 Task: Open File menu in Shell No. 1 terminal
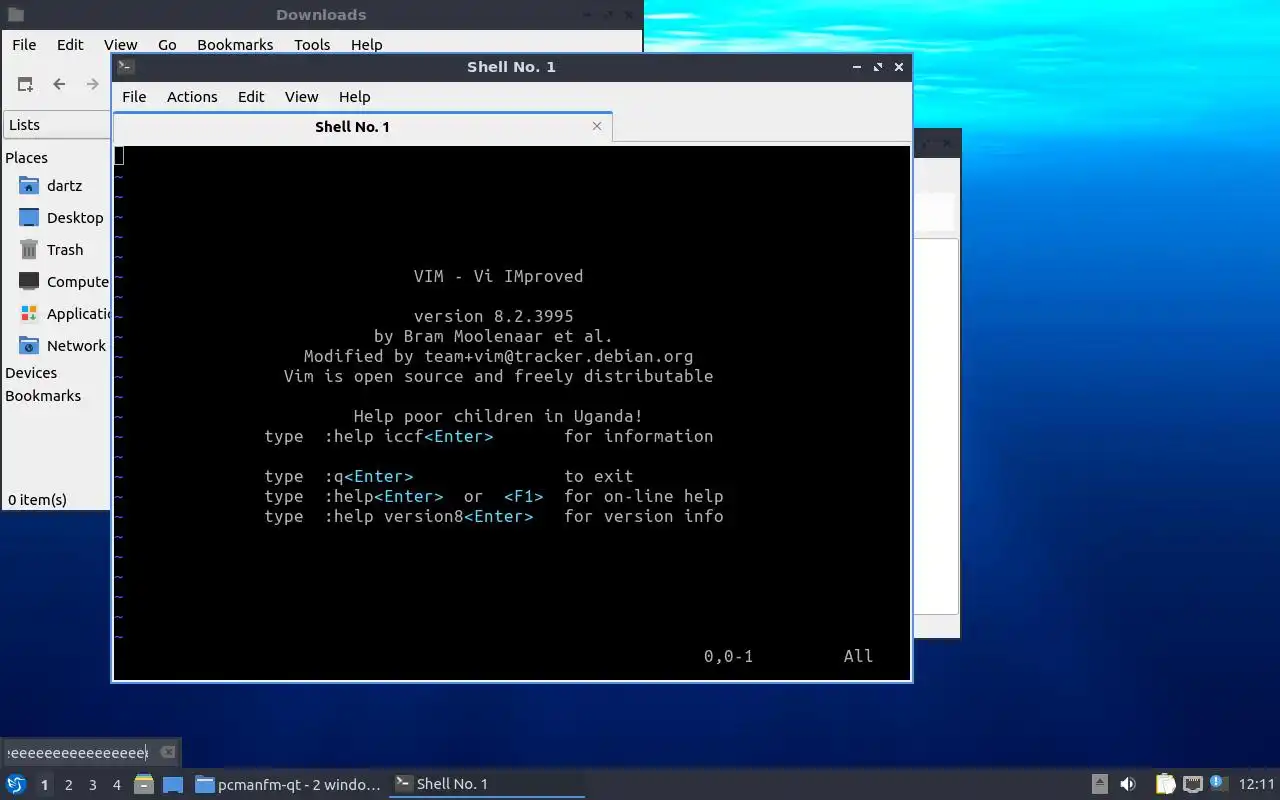pos(134,96)
